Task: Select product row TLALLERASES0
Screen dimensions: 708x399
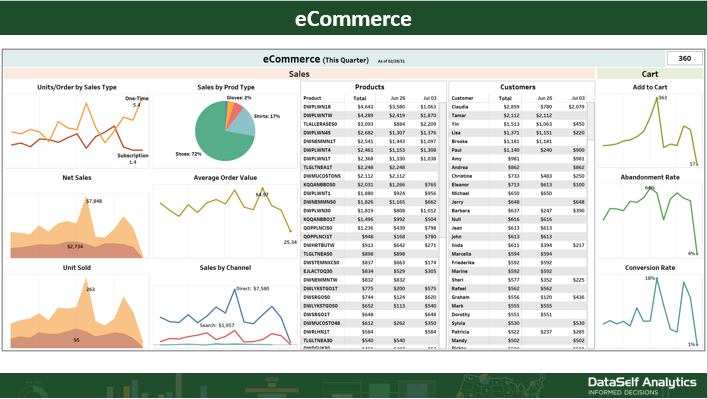Action: pyautogui.click(x=370, y=124)
